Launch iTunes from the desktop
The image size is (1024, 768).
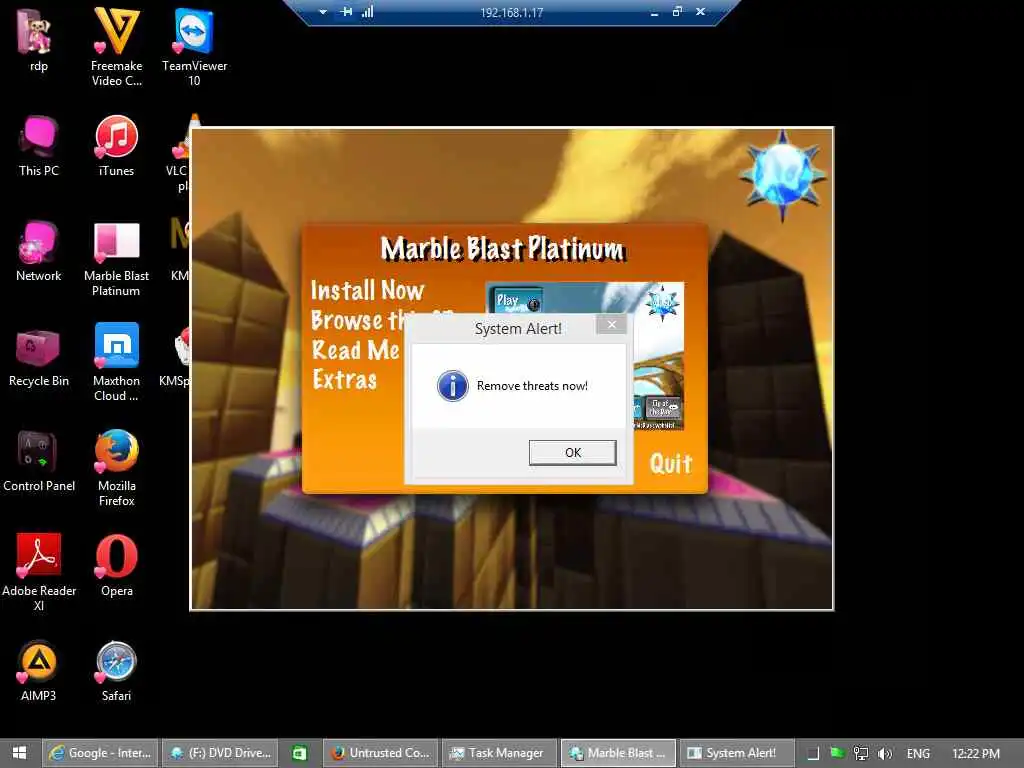[x=116, y=146]
